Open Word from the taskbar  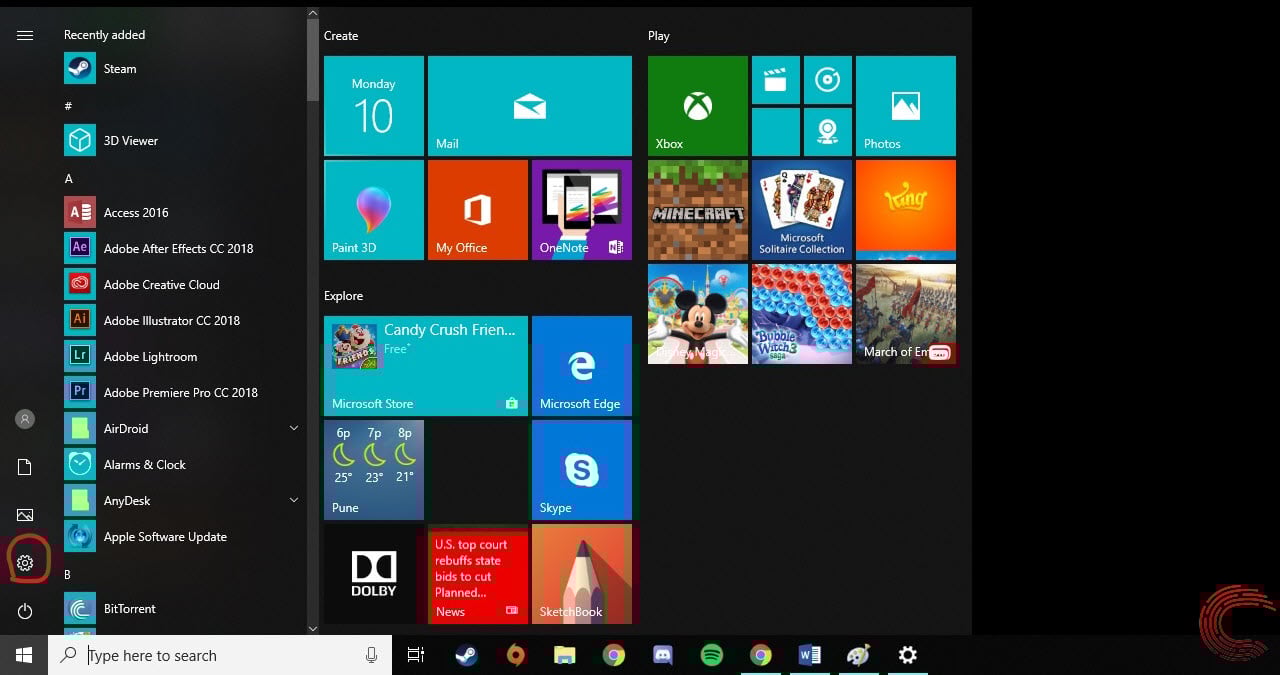[x=810, y=655]
